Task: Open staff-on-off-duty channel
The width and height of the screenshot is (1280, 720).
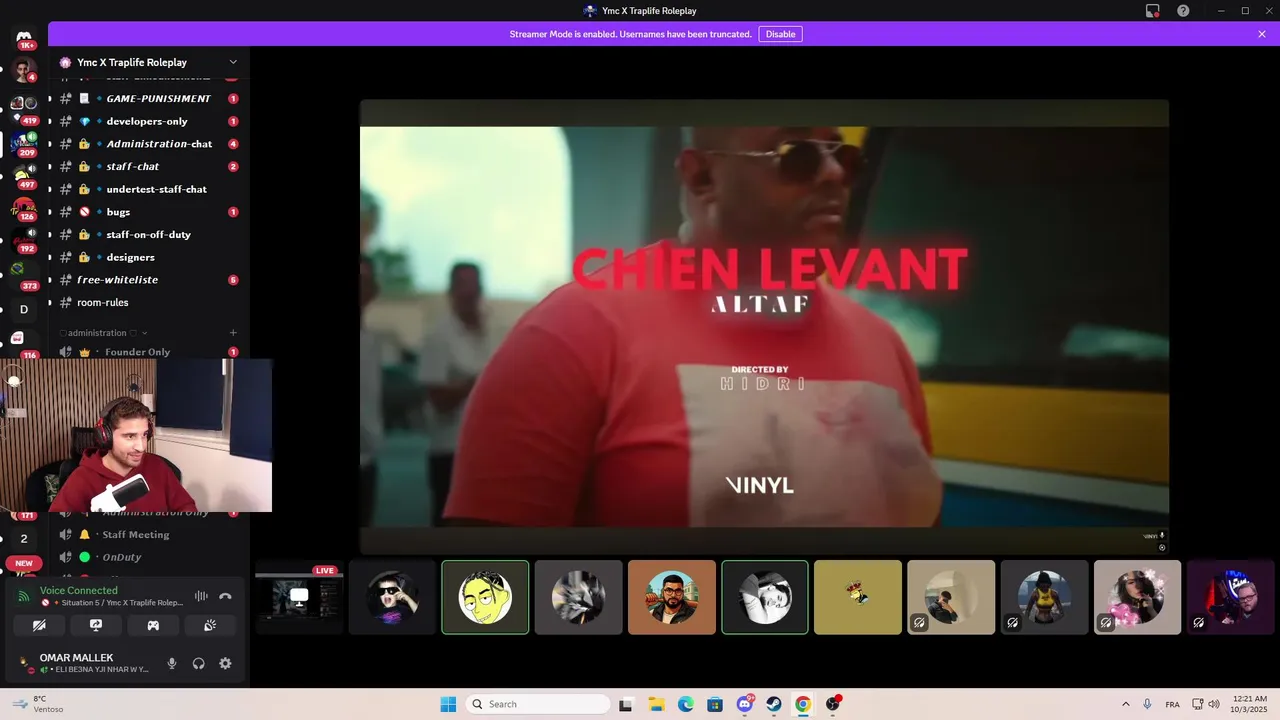Action: click(147, 234)
